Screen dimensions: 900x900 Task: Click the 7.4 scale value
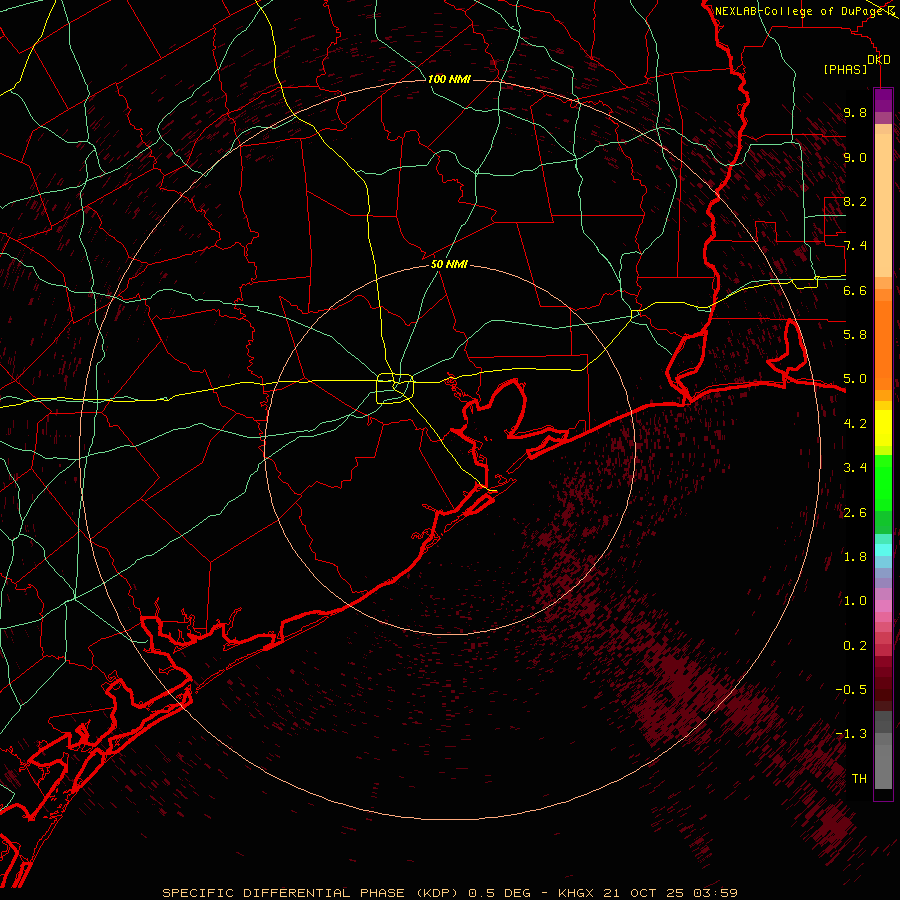(855, 246)
